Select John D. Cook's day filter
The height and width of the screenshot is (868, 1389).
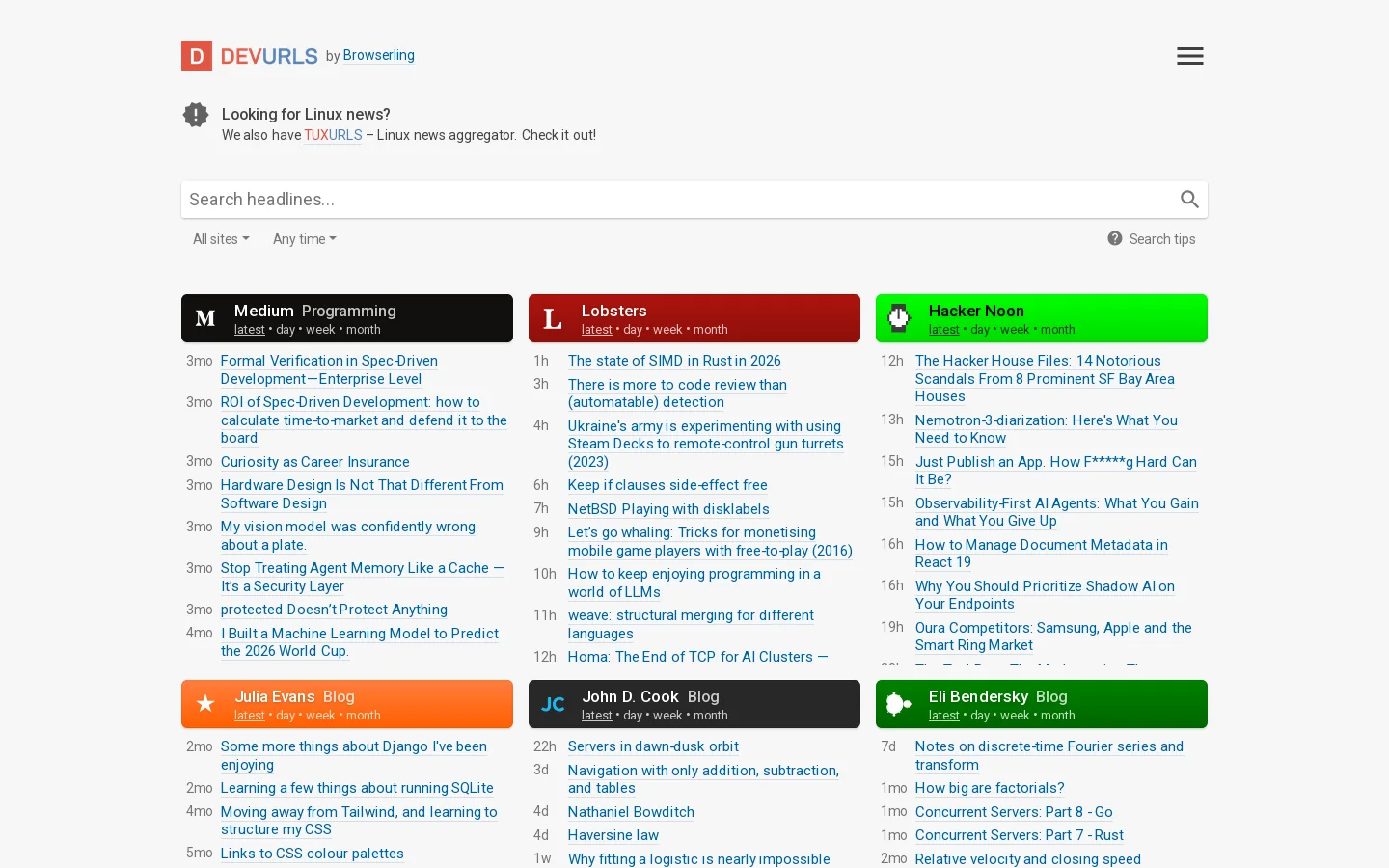coord(633,716)
